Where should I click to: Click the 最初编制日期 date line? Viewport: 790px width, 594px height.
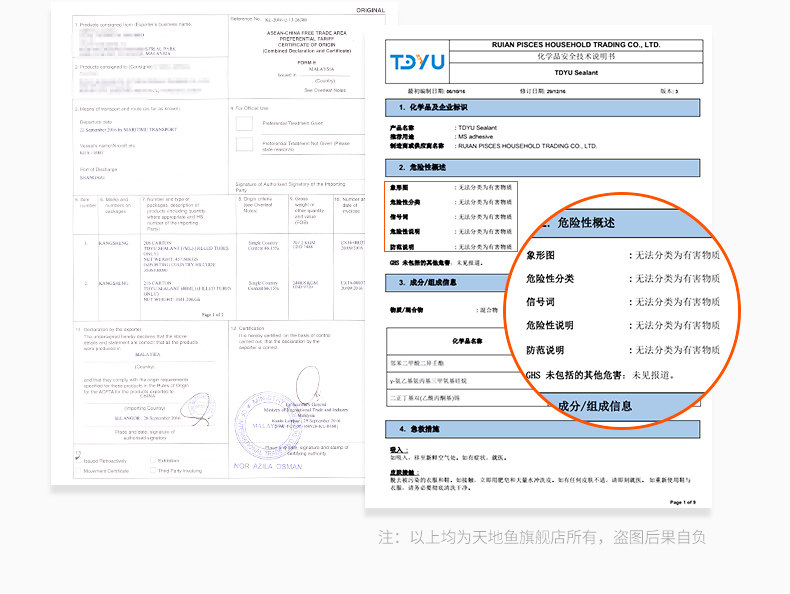[x=436, y=92]
